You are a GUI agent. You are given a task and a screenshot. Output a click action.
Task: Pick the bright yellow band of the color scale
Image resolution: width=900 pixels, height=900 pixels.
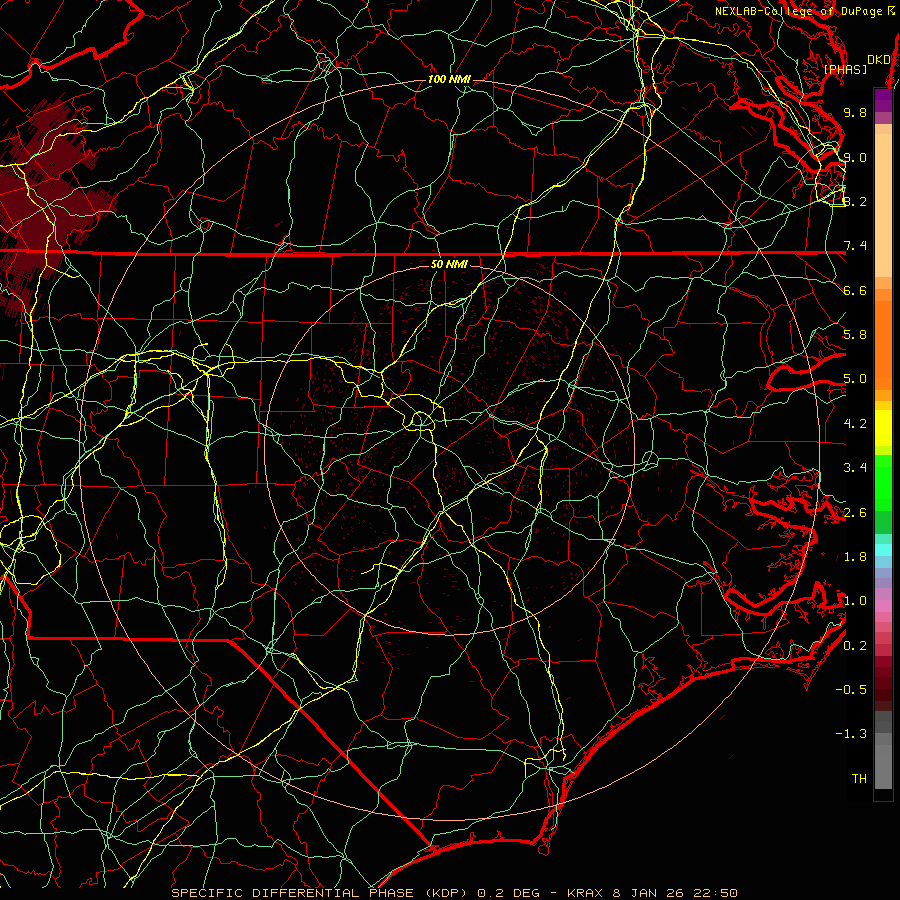pyautogui.click(x=883, y=428)
